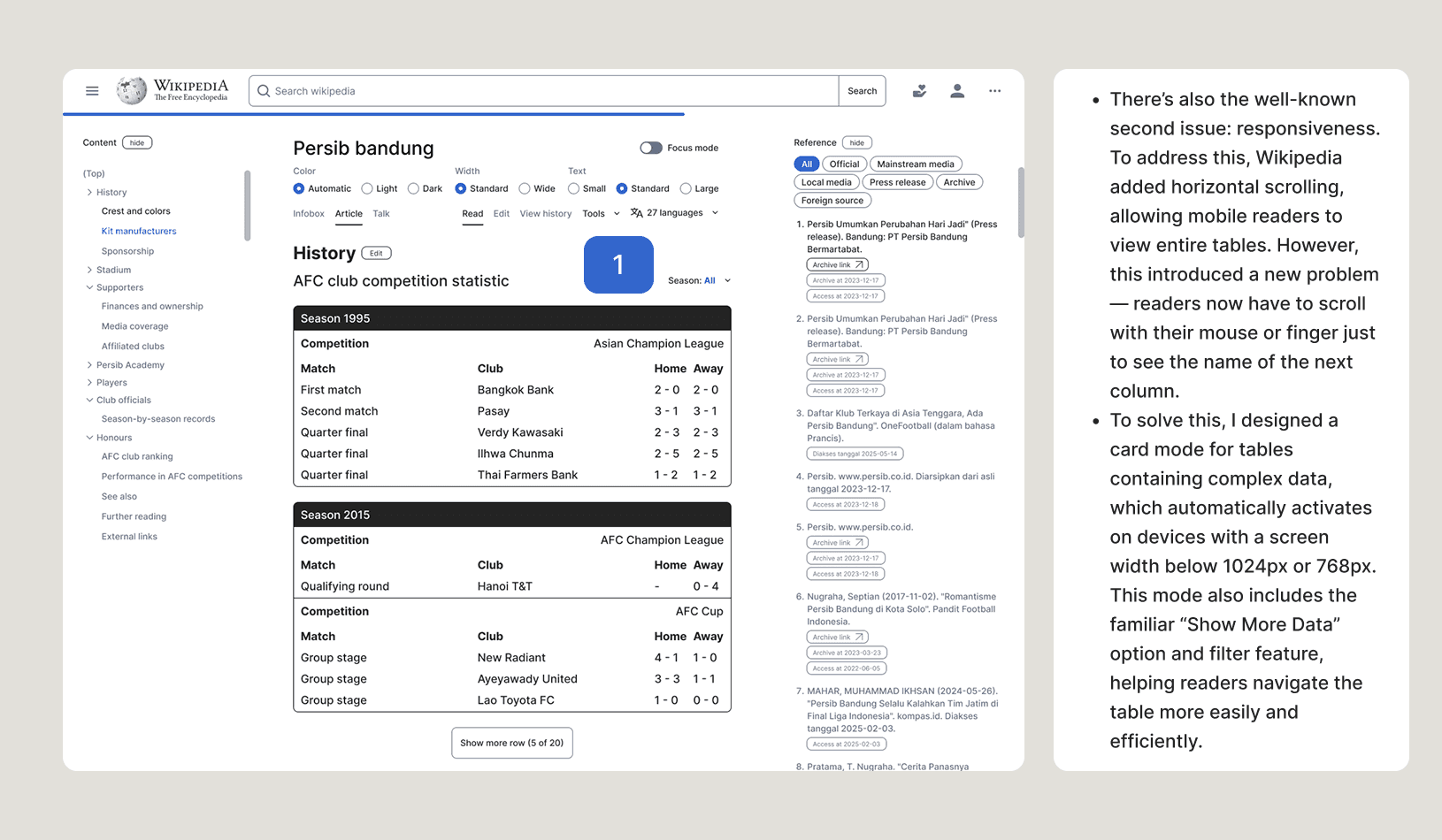Click the Wikipedia globe logo
The height and width of the screenshot is (840, 1442).
tap(132, 90)
